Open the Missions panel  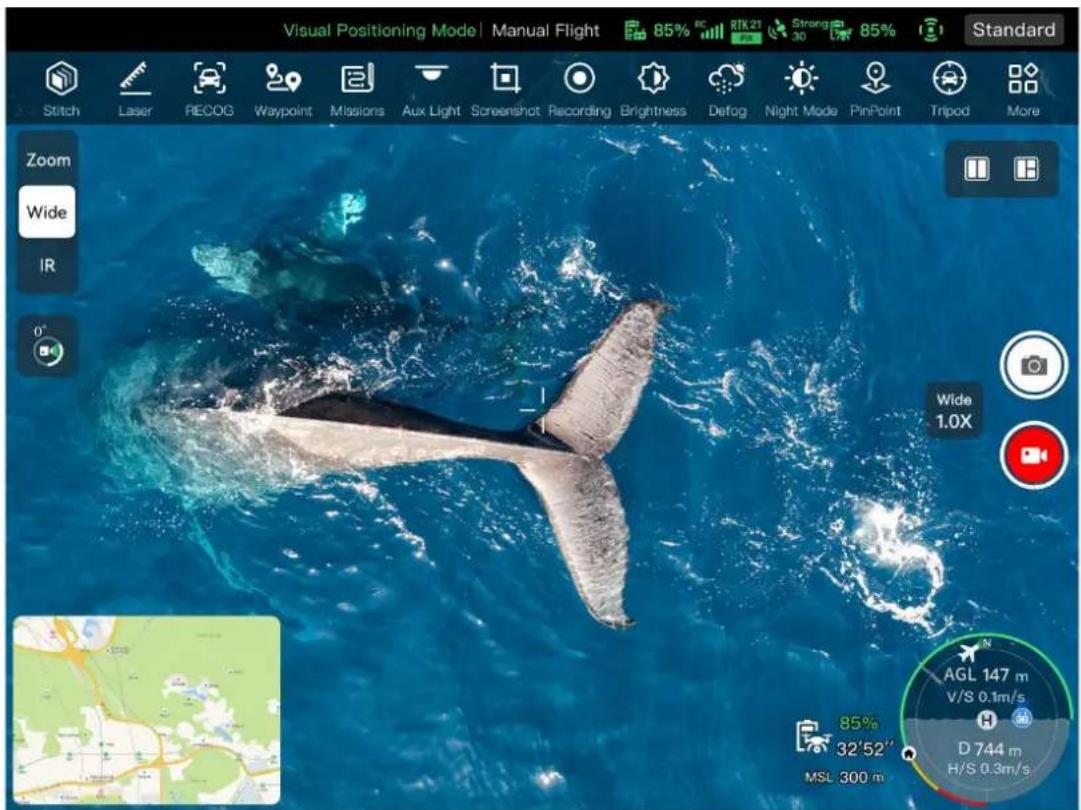pos(357,90)
